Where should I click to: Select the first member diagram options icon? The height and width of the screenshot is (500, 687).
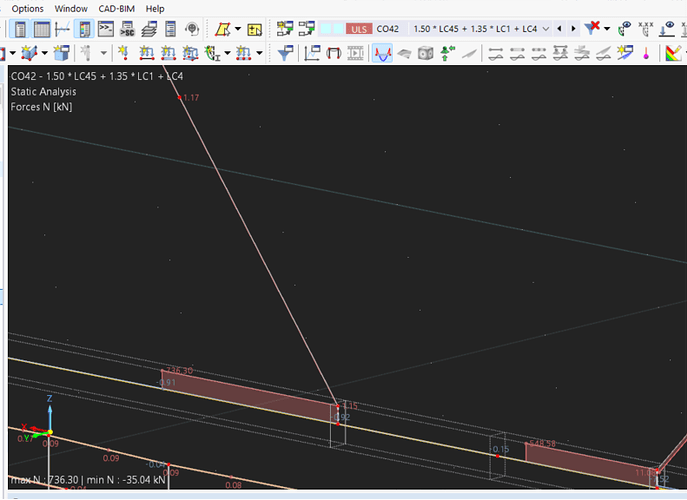(496, 53)
